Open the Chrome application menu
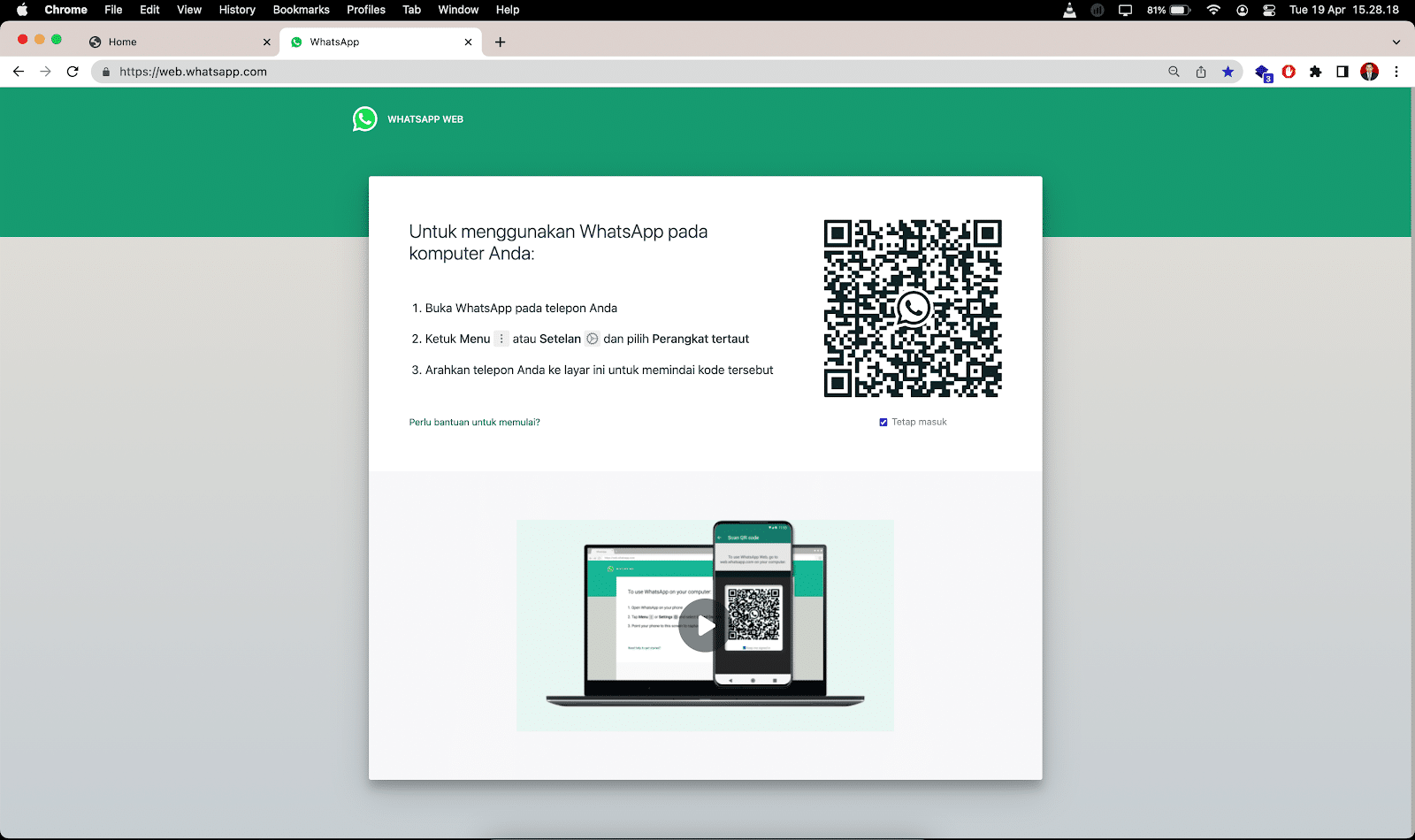 tap(65, 10)
